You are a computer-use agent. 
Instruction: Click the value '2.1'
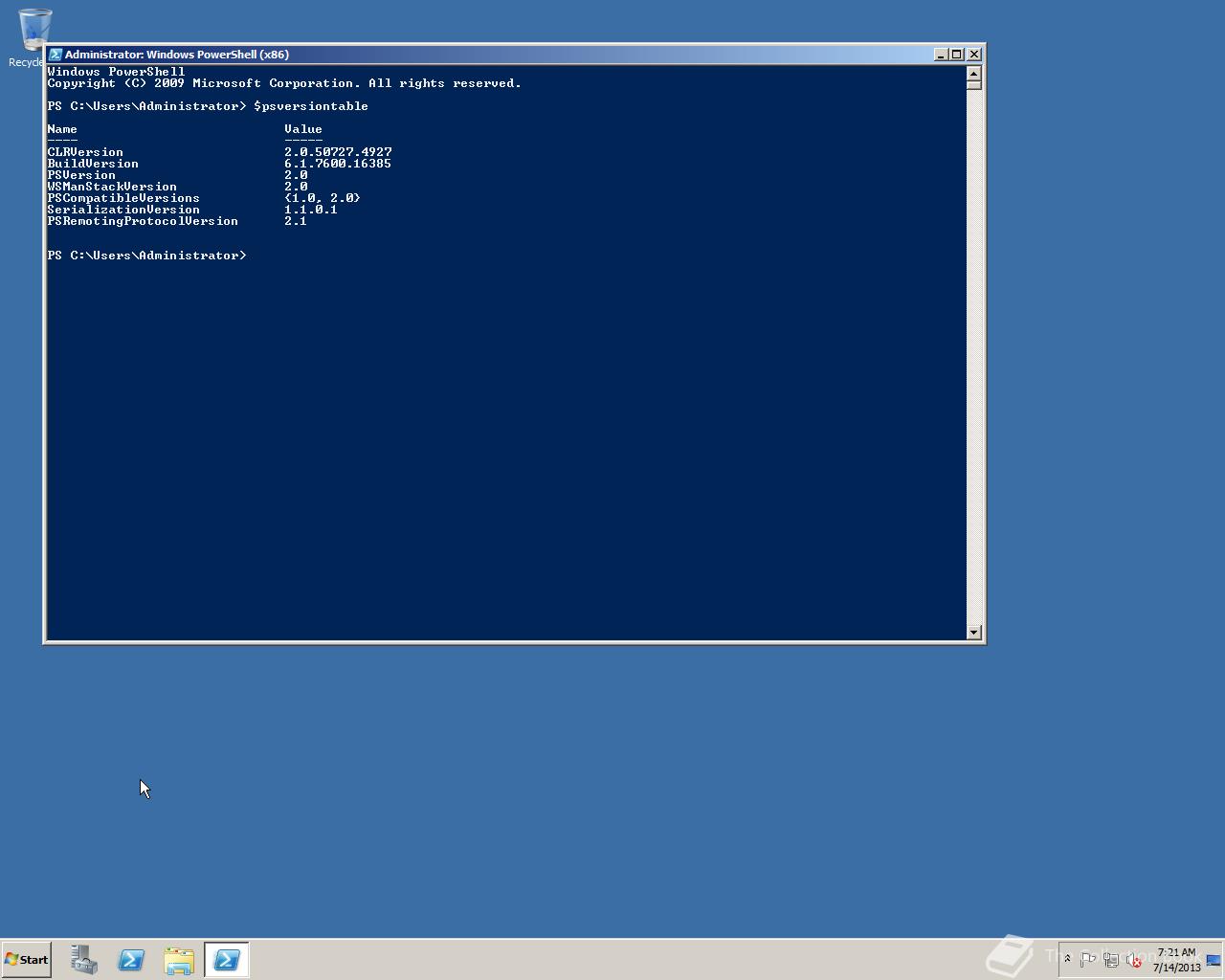pos(296,221)
